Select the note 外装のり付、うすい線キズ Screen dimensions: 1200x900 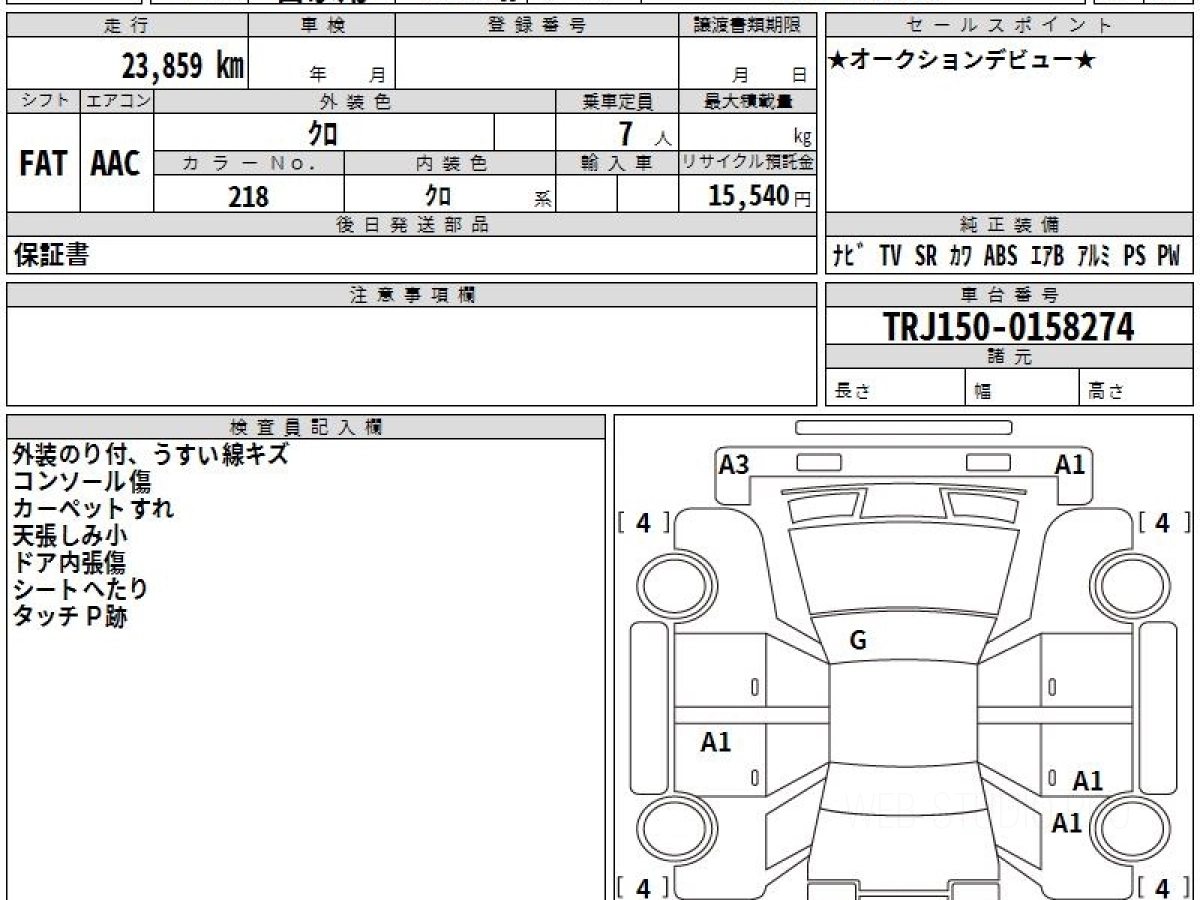point(150,454)
